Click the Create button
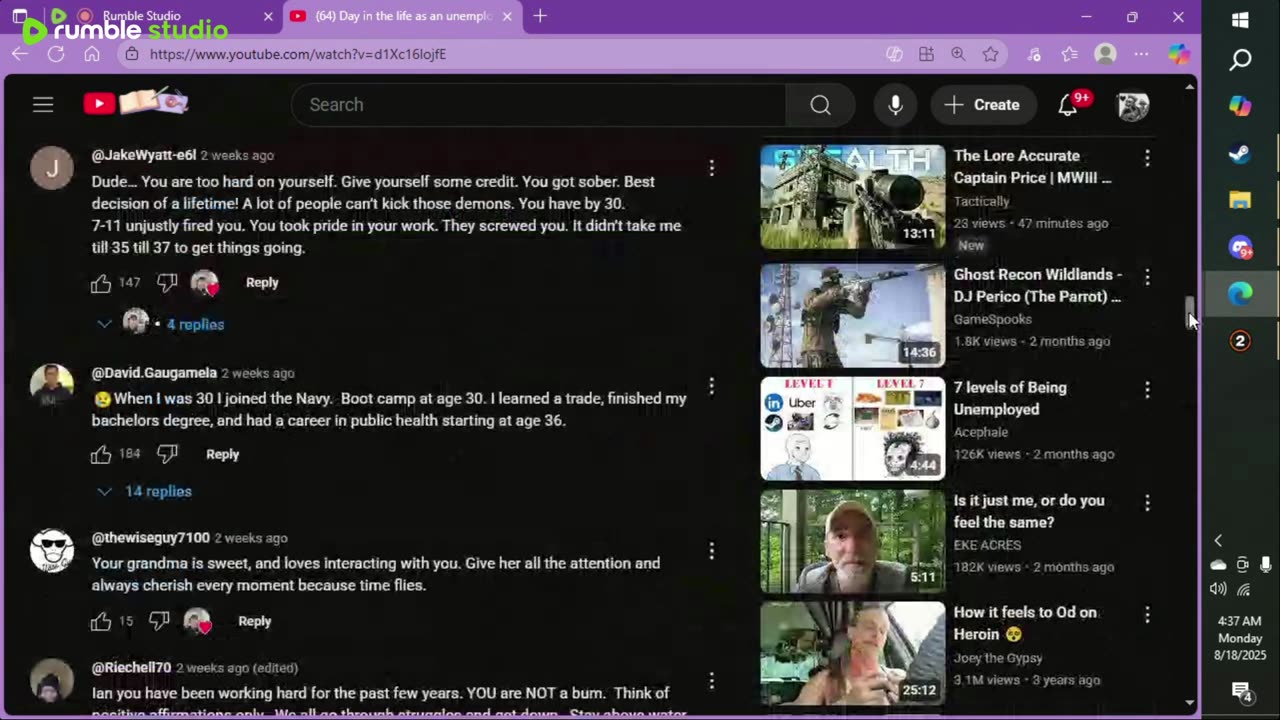The height and width of the screenshot is (720, 1280). click(983, 105)
